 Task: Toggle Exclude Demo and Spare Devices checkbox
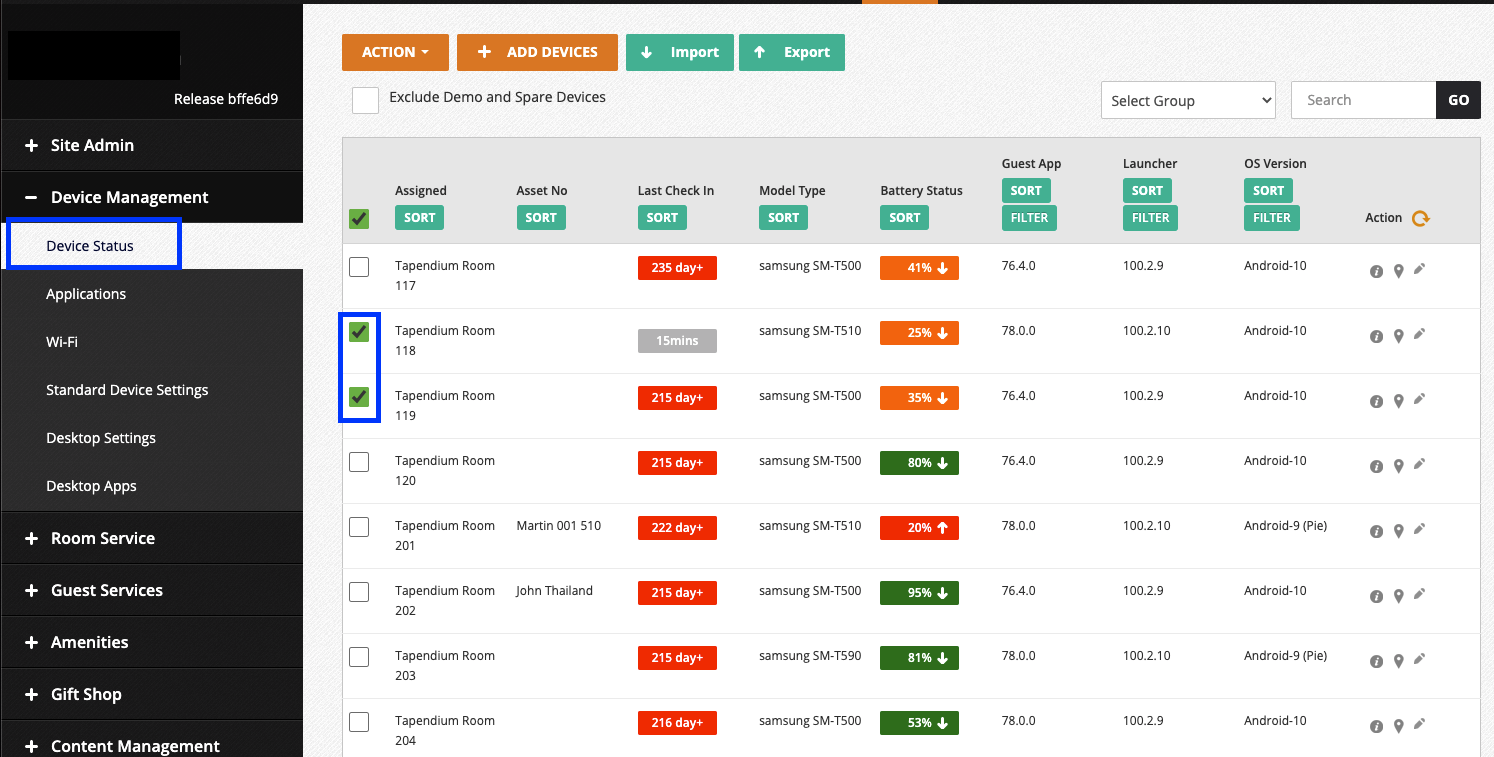365,100
